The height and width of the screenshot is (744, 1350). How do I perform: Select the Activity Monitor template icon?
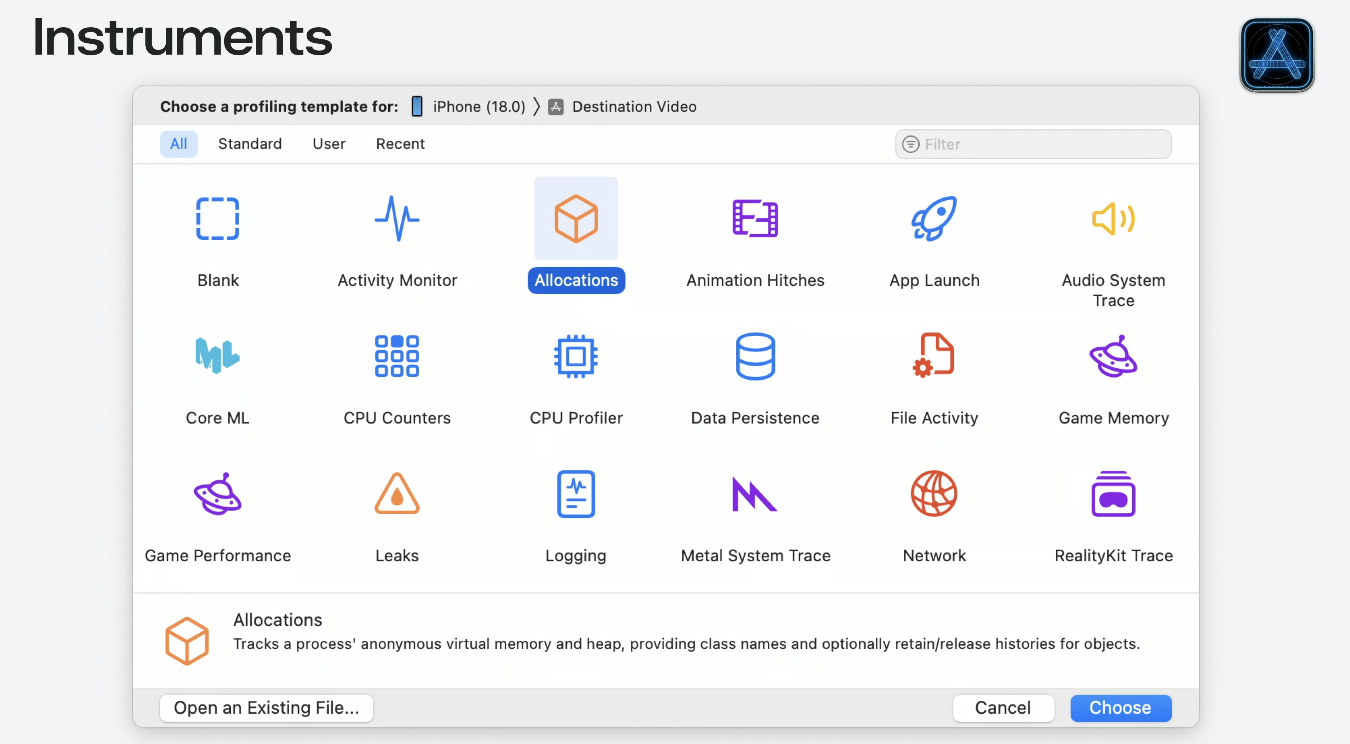tap(397, 219)
